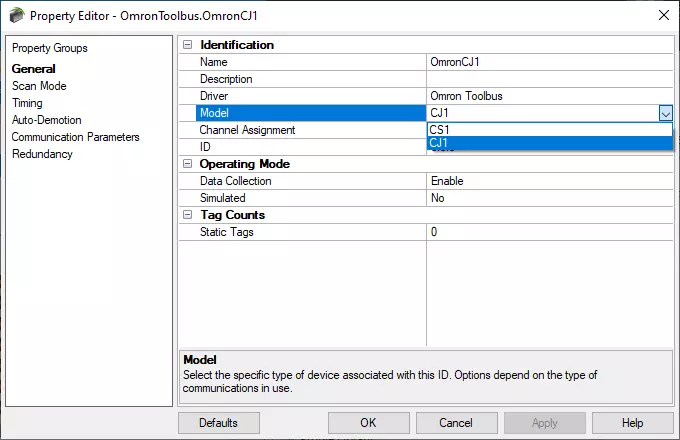Image resolution: width=680 pixels, height=440 pixels.
Task: Collapse the Operating Mode section
Action: tap(187, 164)
